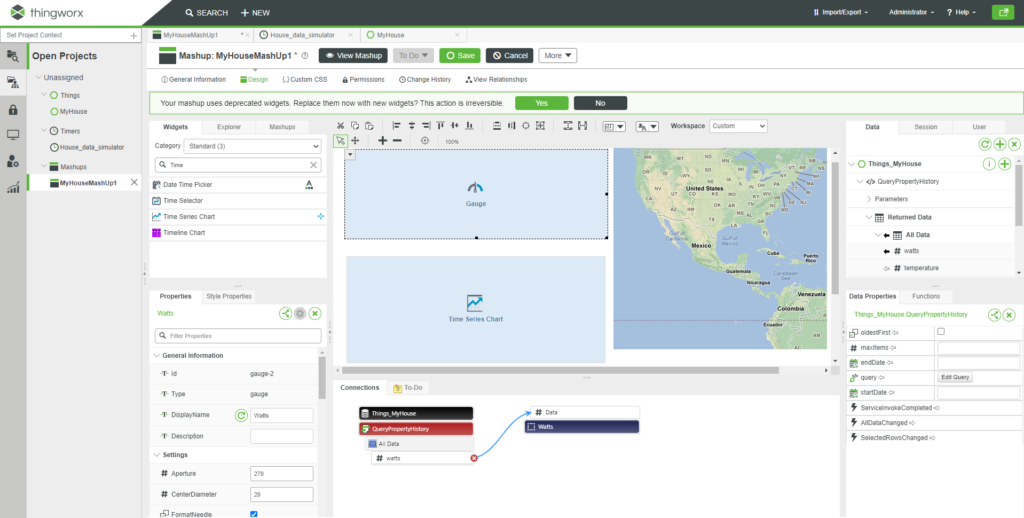Expand the Parameters node
Screen dimensions: 1024x518
pos(869,199)
